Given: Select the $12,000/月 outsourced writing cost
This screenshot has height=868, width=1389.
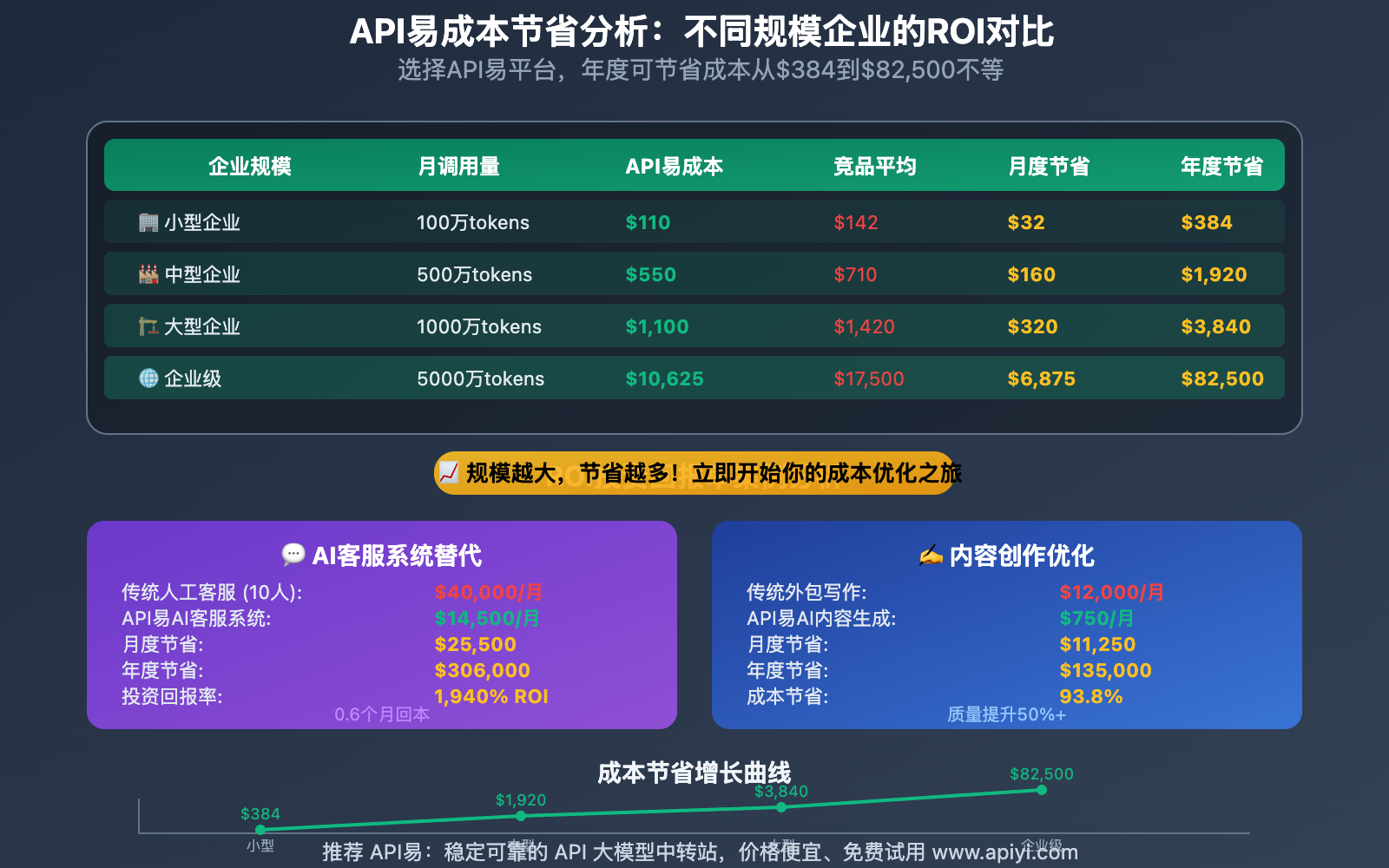Looking at the screenshot, I should (1112, 592).
